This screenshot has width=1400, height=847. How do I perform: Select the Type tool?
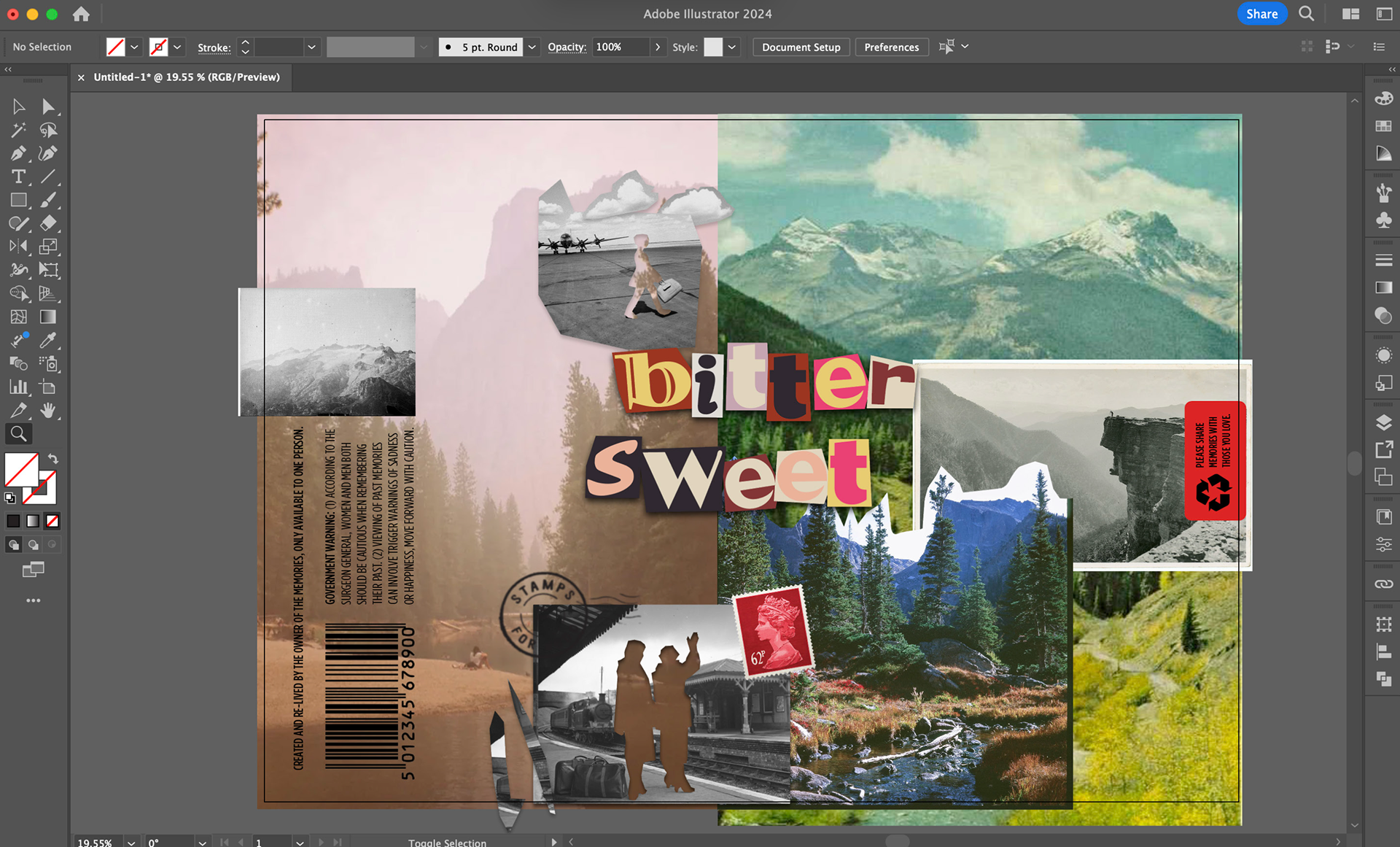(x=18, y=177)
